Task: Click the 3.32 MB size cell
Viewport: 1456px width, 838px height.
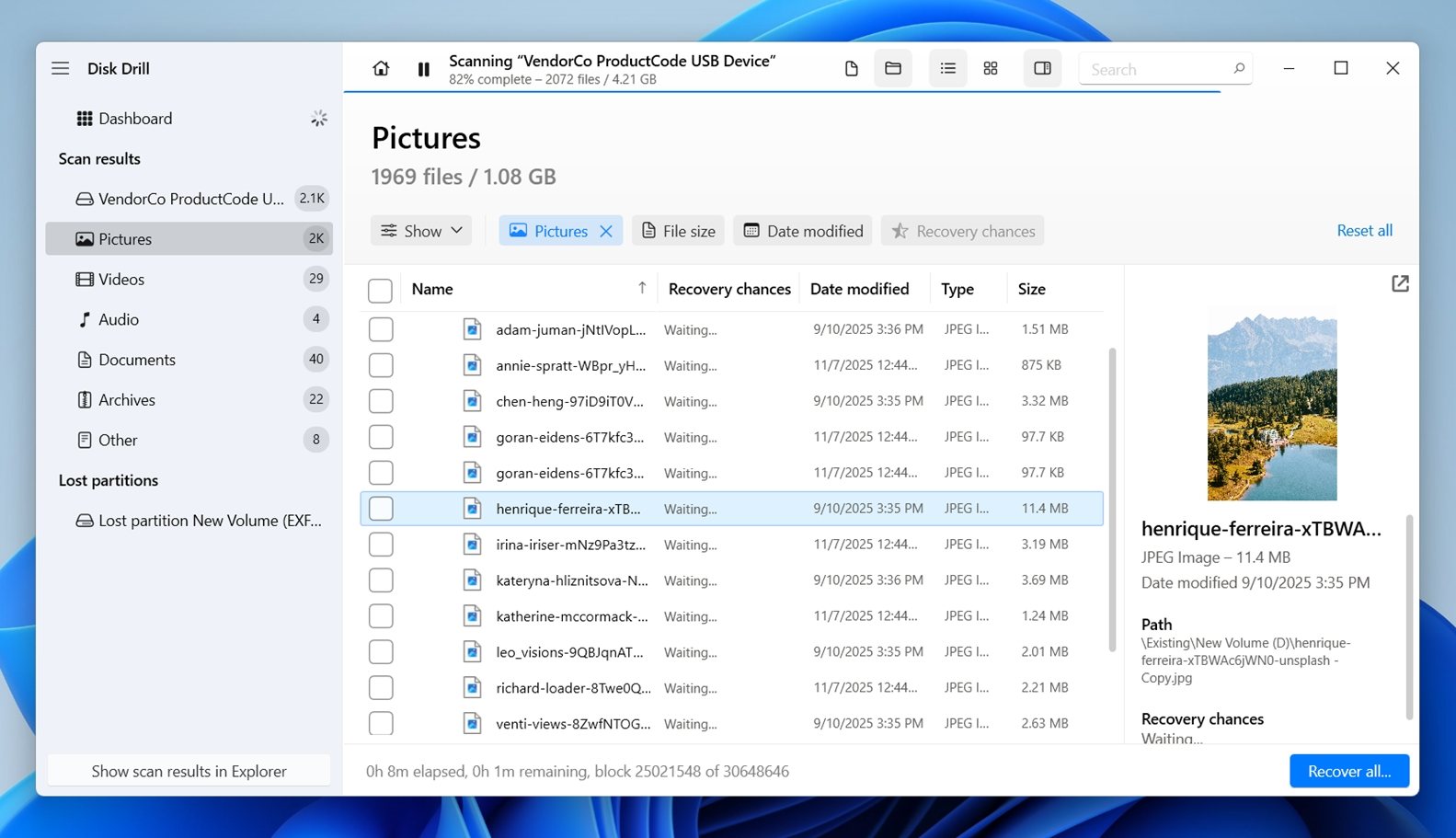Action: (1045, 401)
